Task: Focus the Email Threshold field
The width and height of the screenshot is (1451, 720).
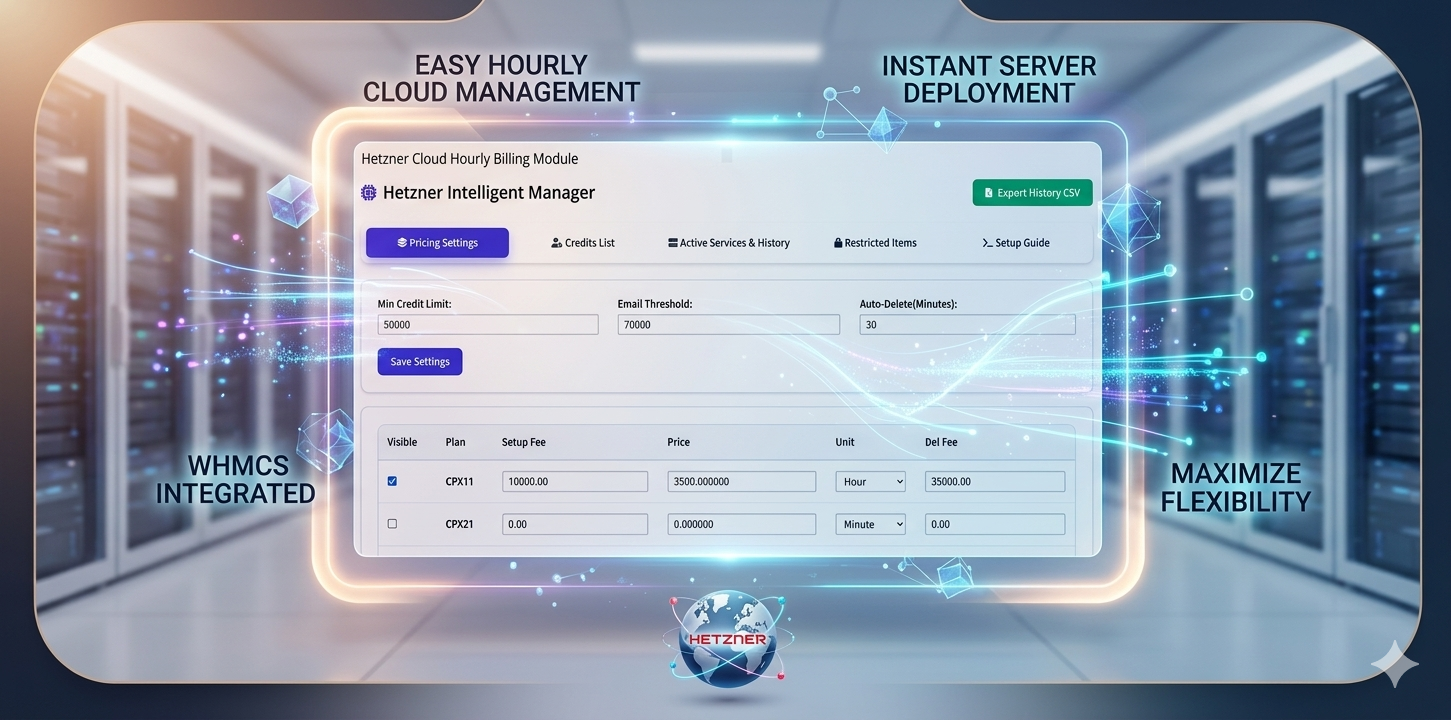Action: tap(728, 325)
